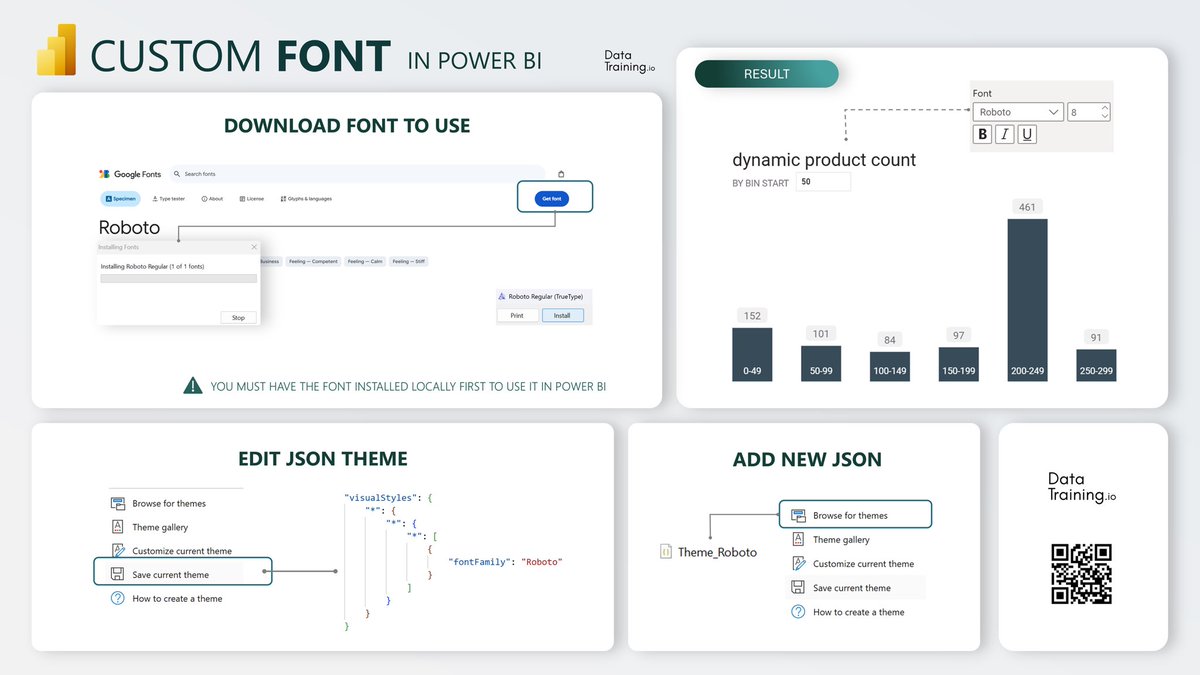Click Save current theme floppy icon in Add New JSON panel
The width and height of the screenshot is (1200, 675).
point(798,587)
